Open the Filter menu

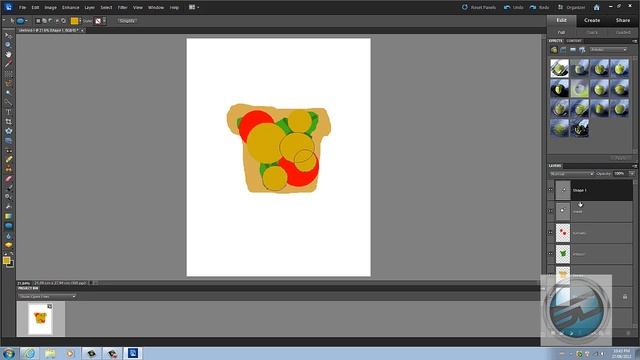pyautogui.click(x=122, y=7)
